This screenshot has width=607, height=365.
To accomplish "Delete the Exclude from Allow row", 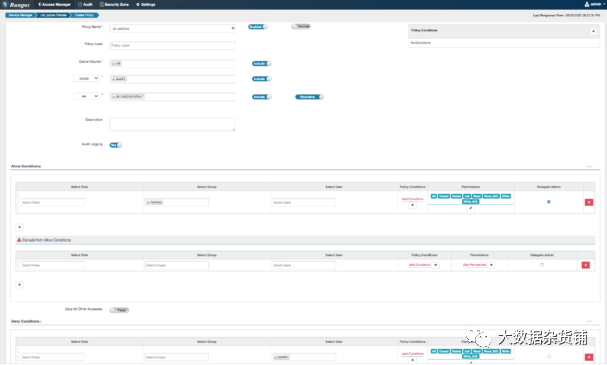I will (586, 265).
